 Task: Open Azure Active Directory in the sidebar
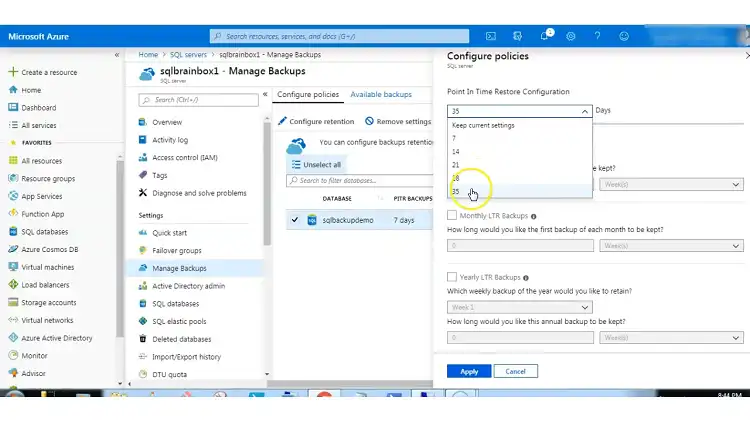(56, 338)
